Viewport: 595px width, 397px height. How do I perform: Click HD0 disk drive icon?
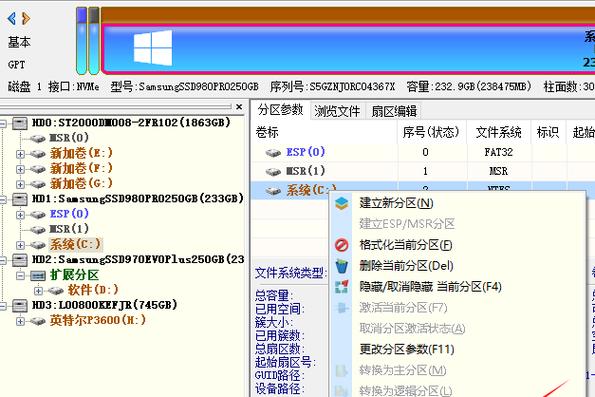click(x=20, y=123)
